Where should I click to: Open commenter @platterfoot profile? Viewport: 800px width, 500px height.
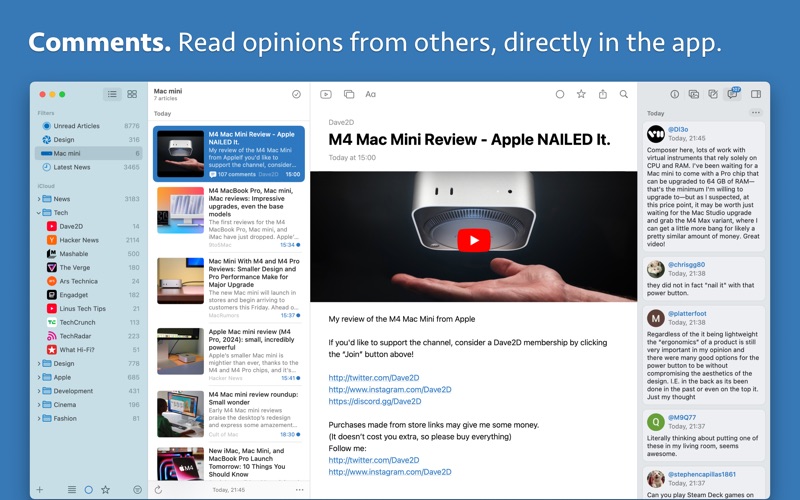[687, 313]
